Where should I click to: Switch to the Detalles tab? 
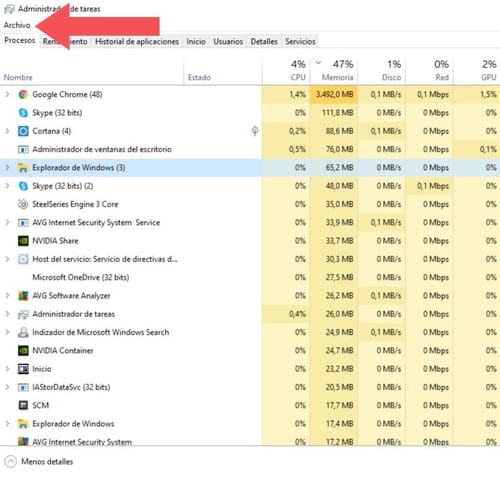[264, 42]
